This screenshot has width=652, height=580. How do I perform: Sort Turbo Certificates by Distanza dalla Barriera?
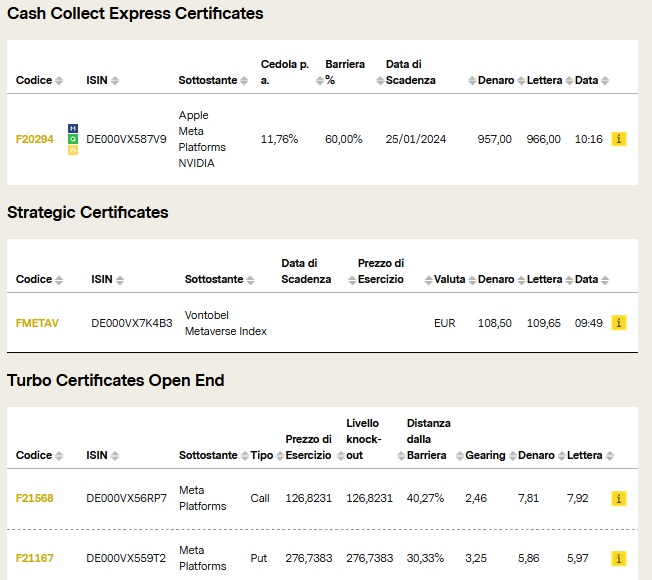tap(459, 456)
